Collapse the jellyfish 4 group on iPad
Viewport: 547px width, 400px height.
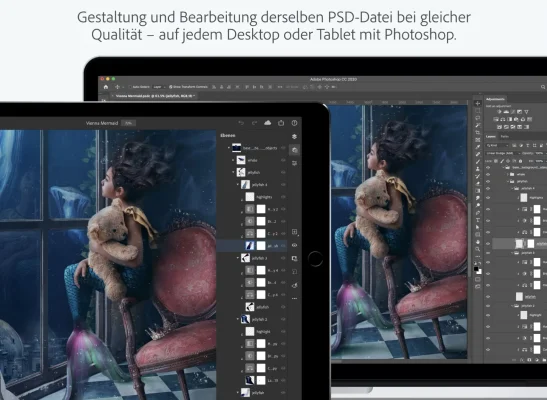(x=238, y=184)
